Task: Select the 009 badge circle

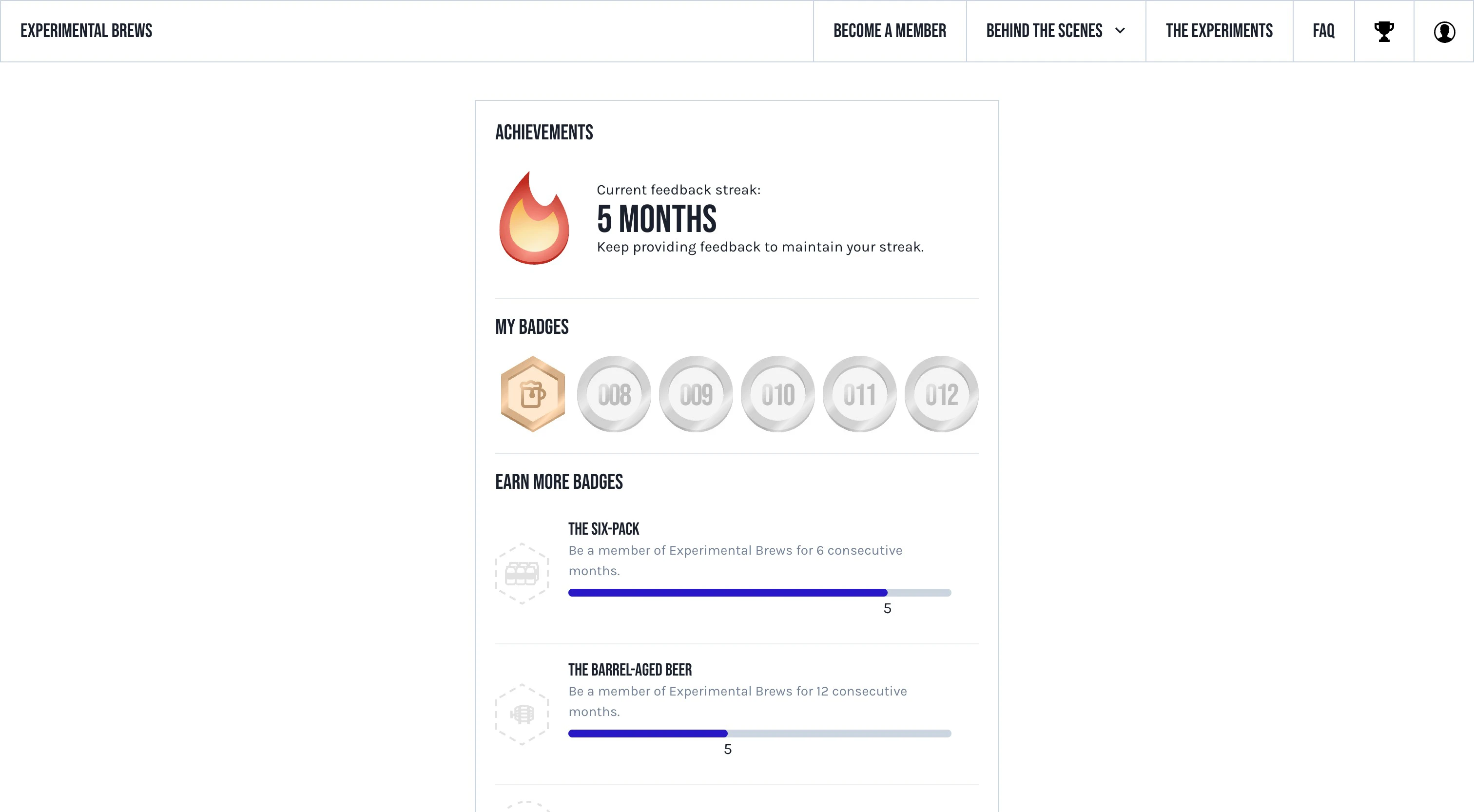Action: [x=695, y=393]
